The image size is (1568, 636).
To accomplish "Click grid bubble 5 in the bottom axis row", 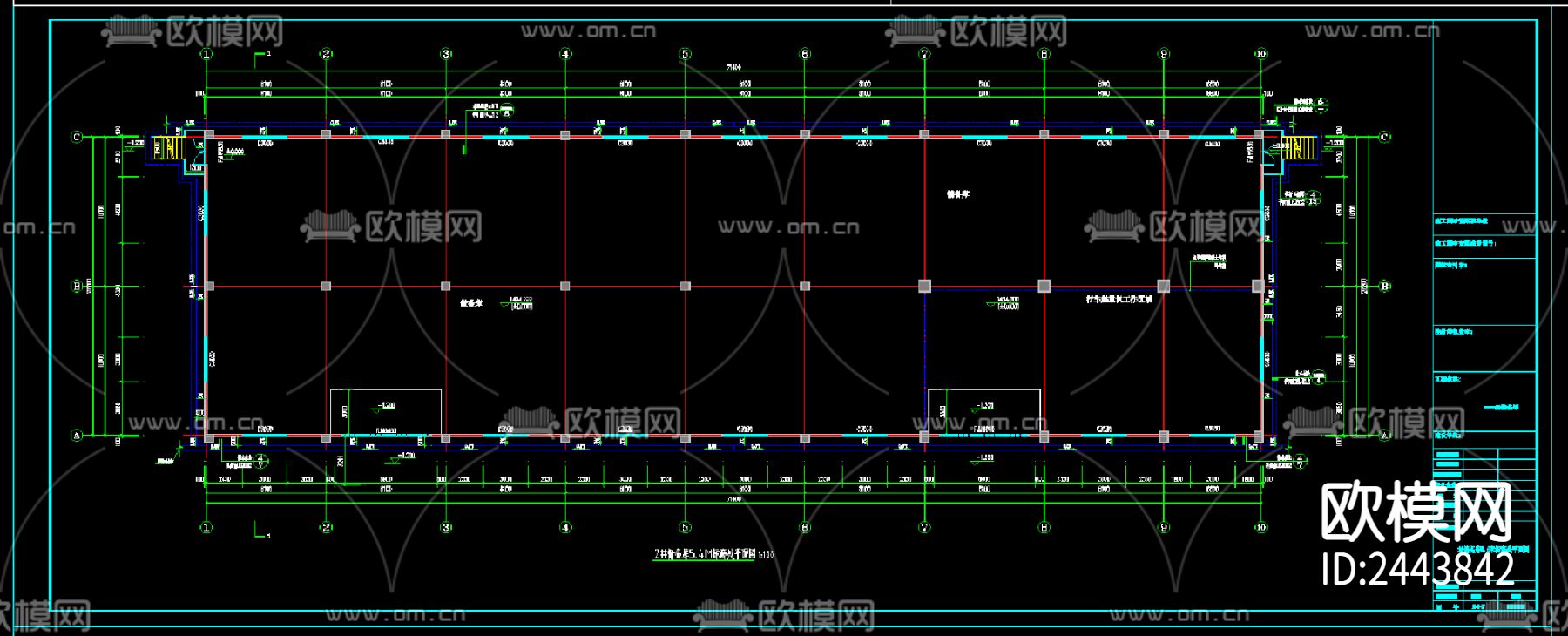I will pos(686,527).
